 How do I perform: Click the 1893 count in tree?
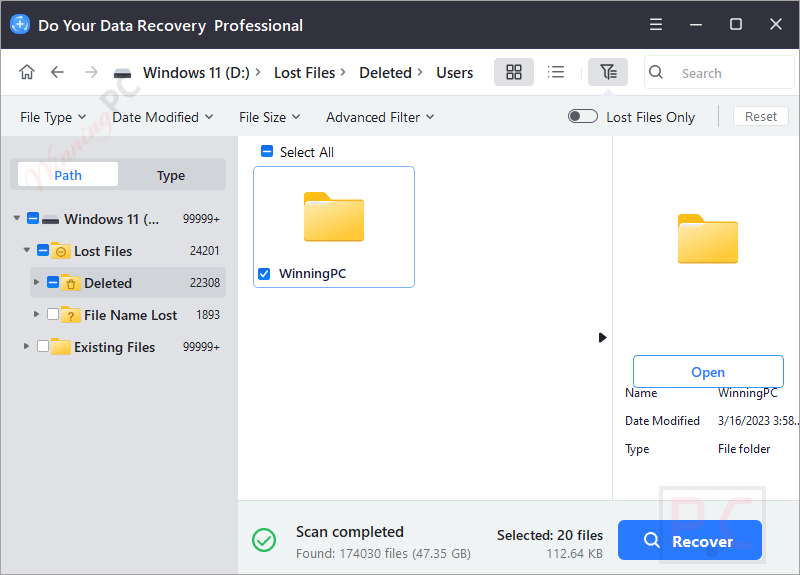(208, 315)
